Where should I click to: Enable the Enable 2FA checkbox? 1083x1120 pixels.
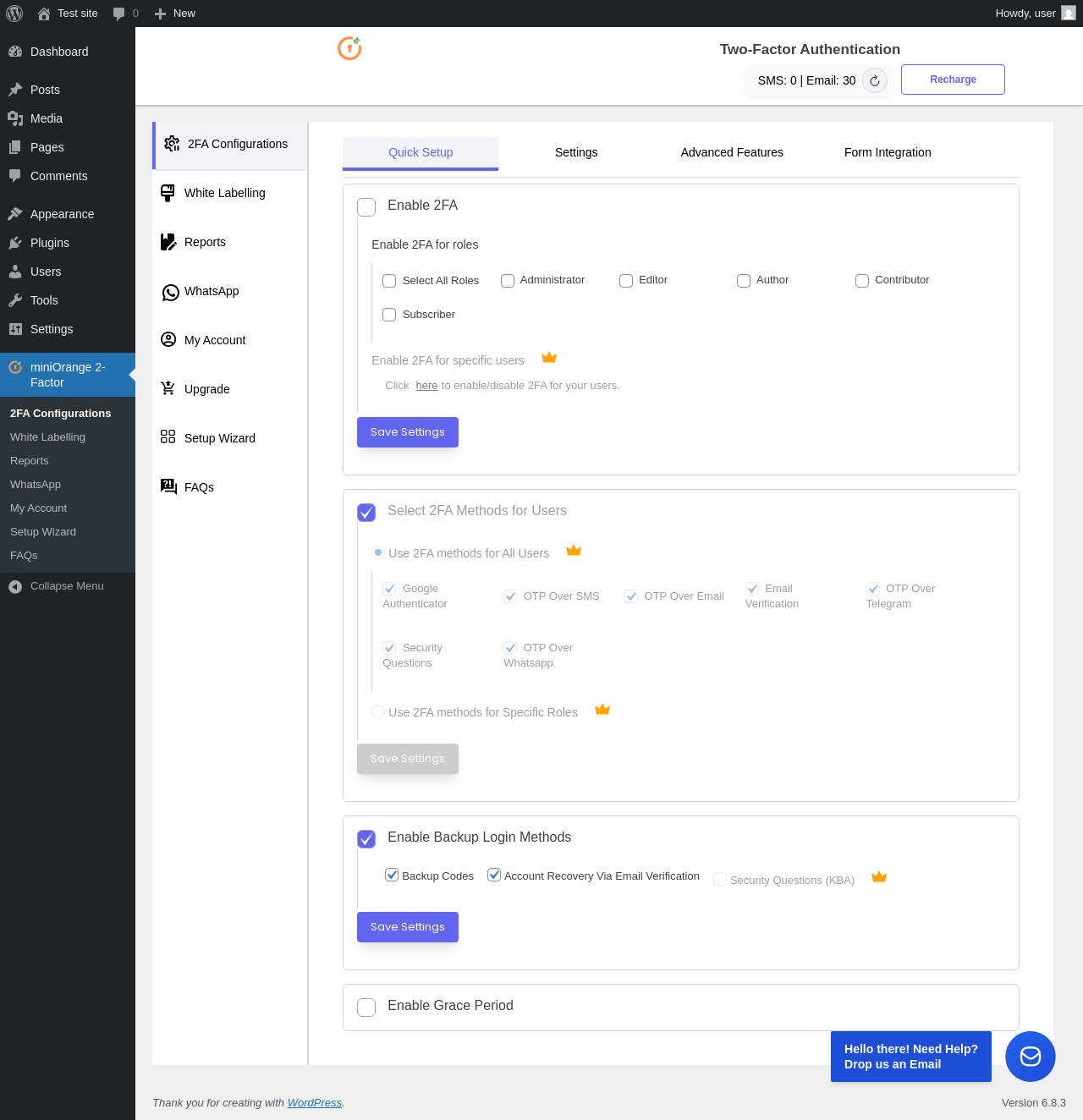366,207
